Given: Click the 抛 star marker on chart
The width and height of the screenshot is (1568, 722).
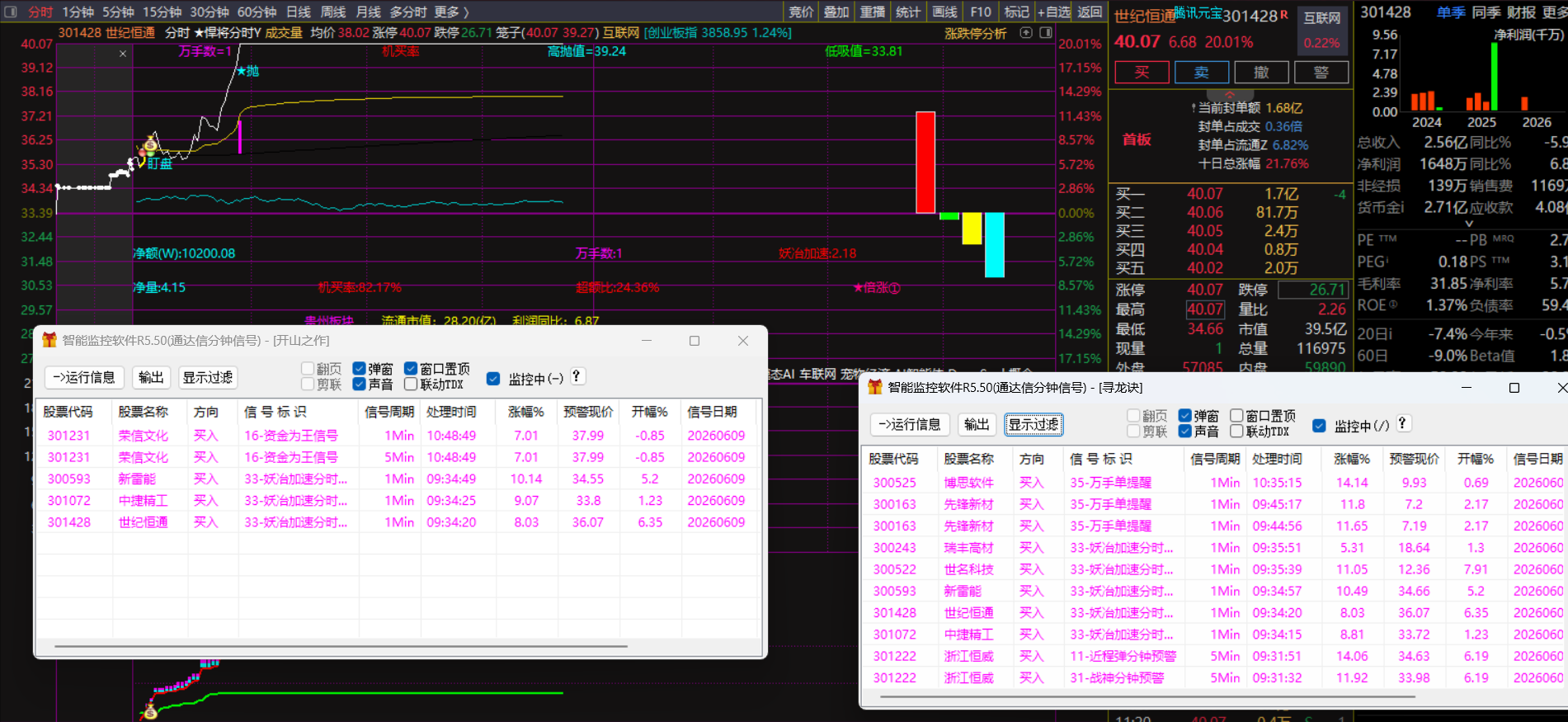Looking at the screenshot, I should [x=247, y=71].
